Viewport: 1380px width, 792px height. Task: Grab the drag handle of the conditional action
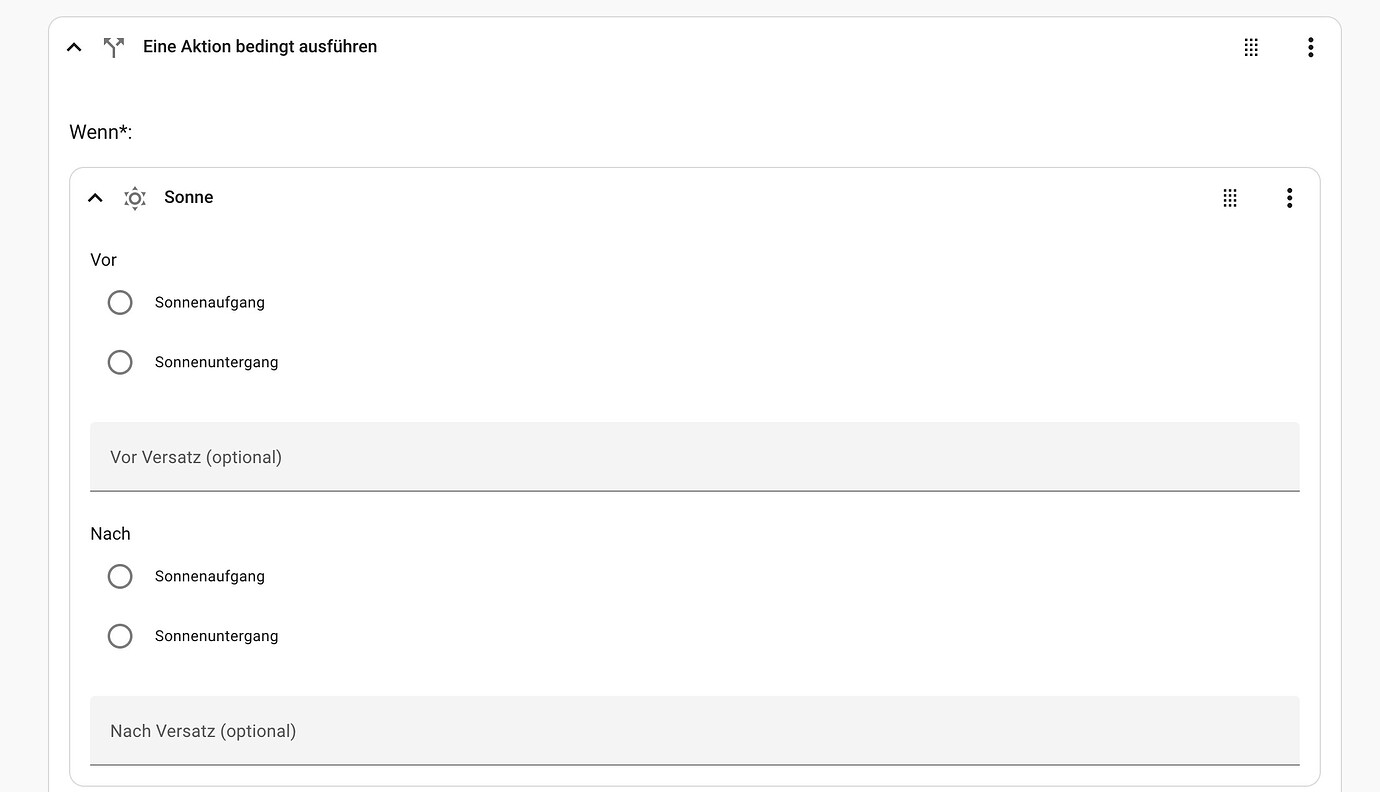(x=1251, y=47)
